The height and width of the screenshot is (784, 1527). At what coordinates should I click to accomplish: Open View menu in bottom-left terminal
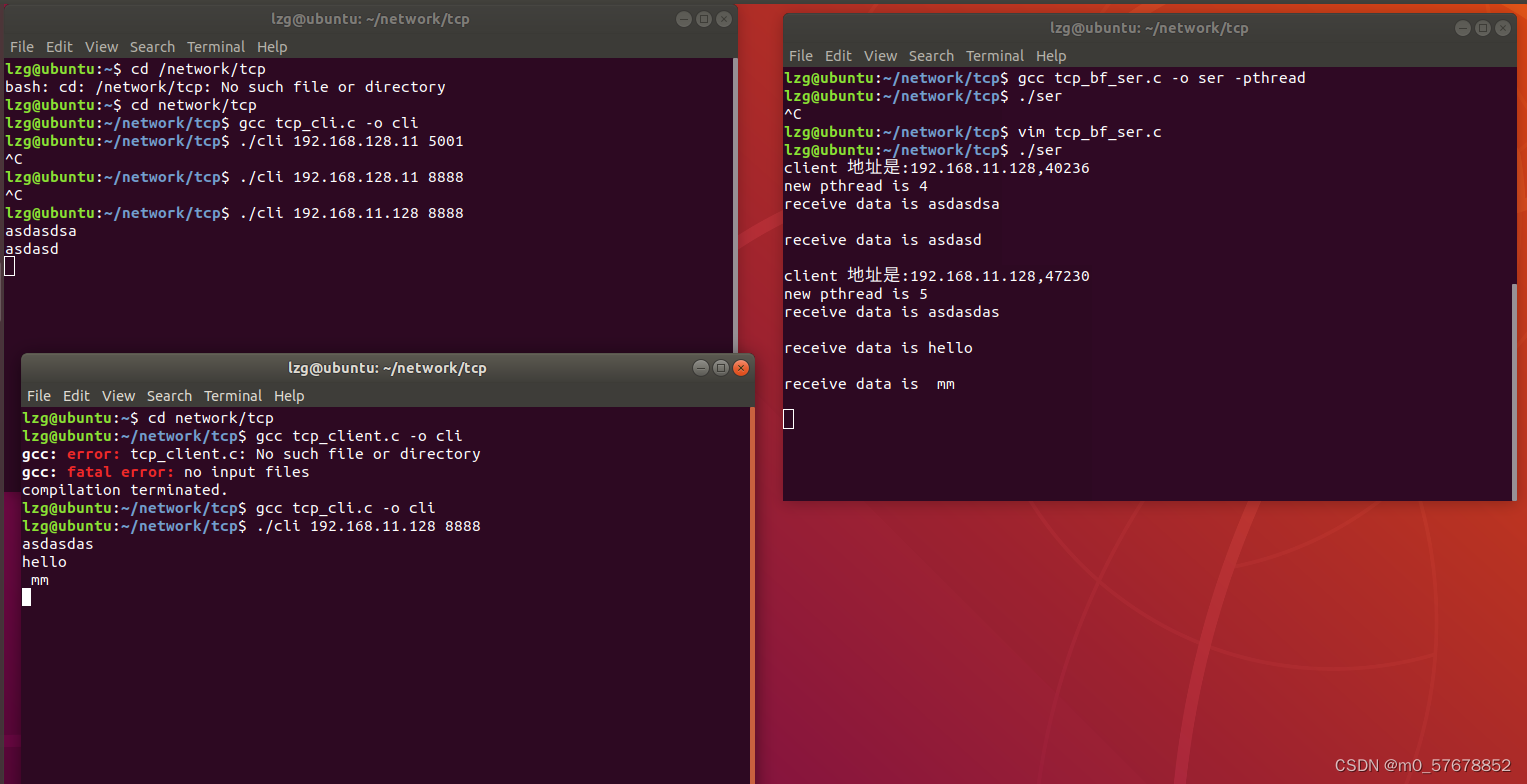118,396
